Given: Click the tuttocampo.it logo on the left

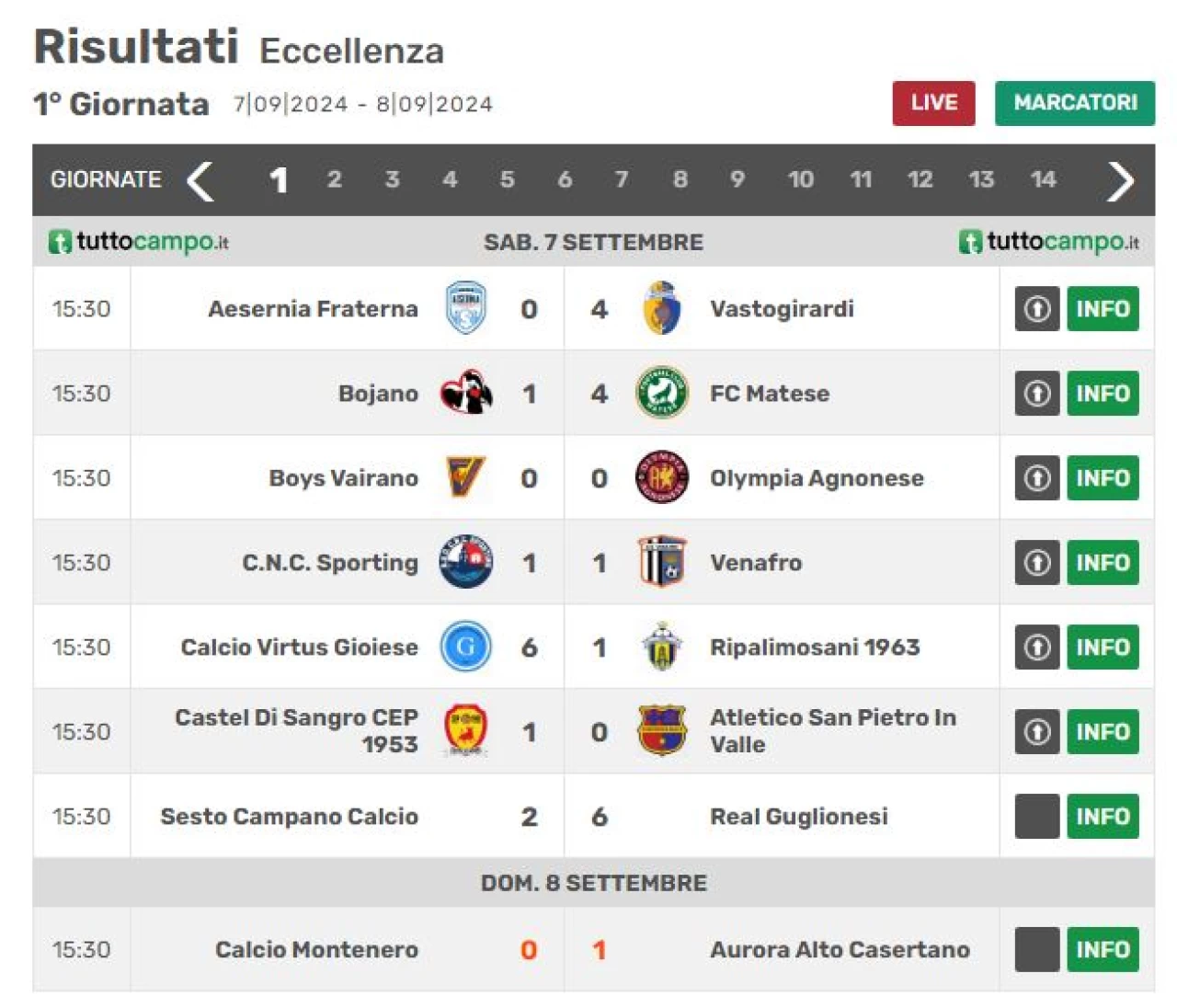Looking at the screenshot, I should pos(138,242).
